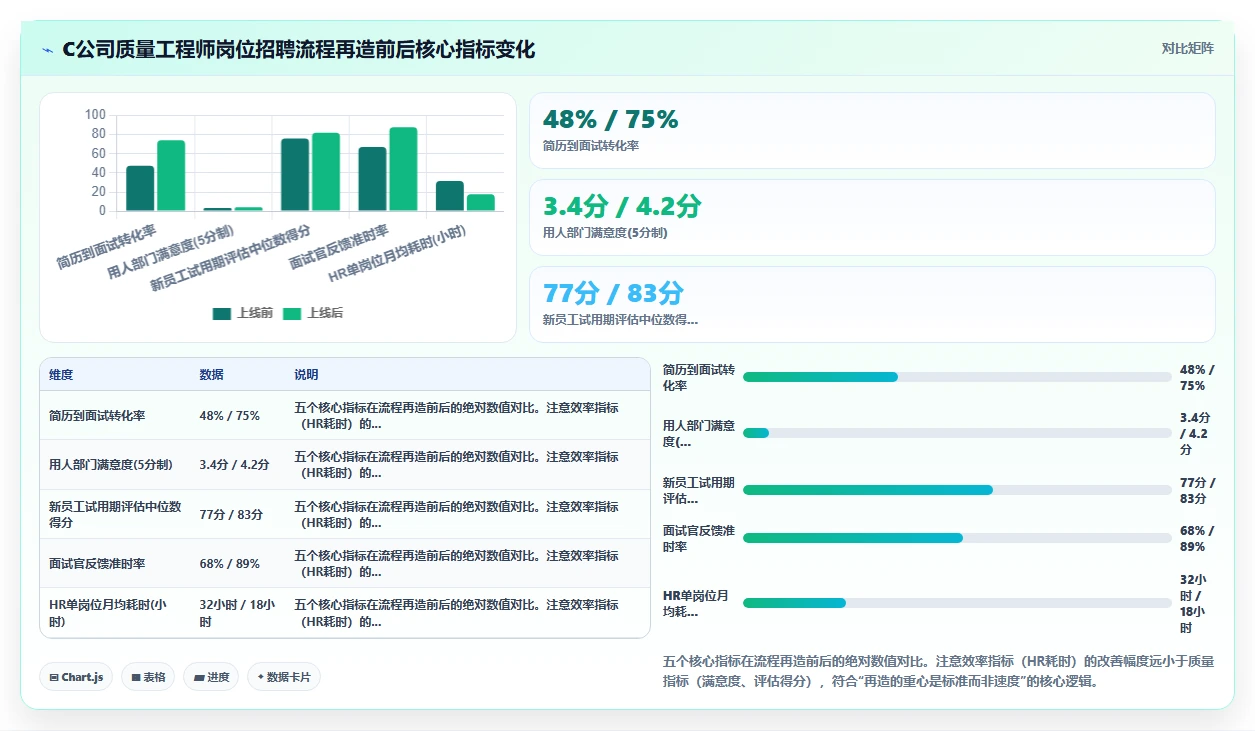Click the 上线前 dark green legend swatch

click(x=221, y=314)
